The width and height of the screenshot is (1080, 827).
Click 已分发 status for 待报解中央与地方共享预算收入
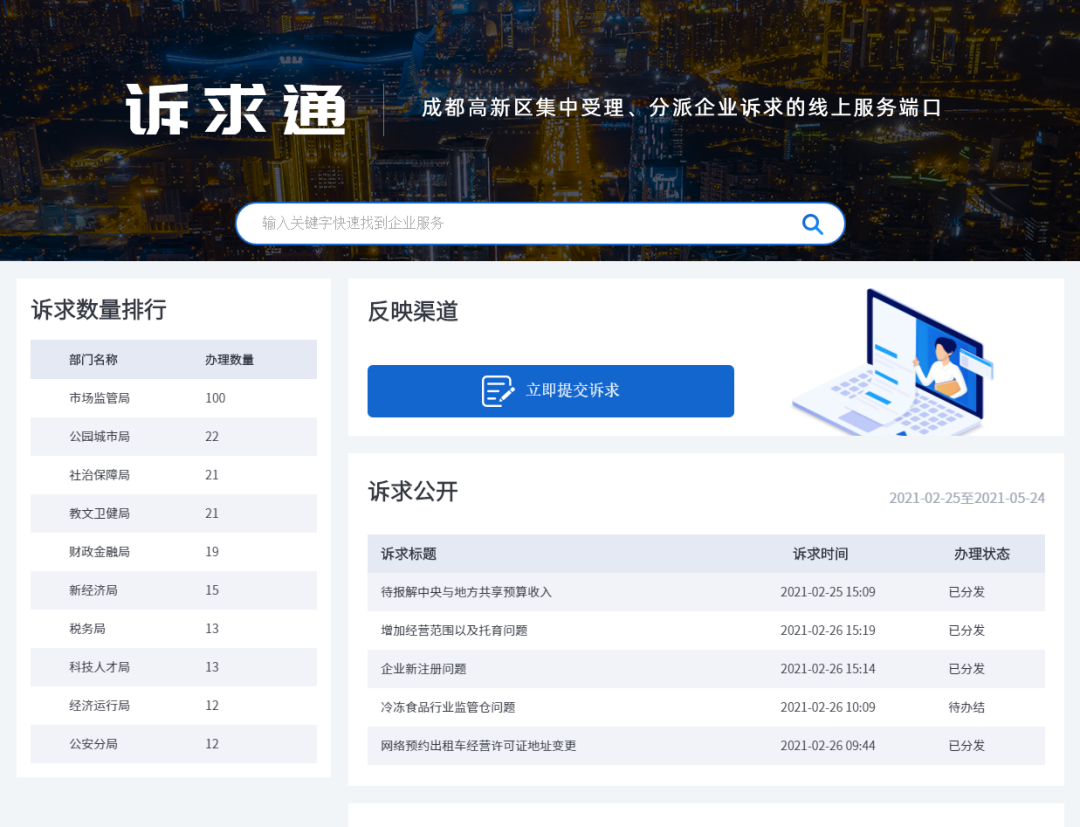[966, 592]
